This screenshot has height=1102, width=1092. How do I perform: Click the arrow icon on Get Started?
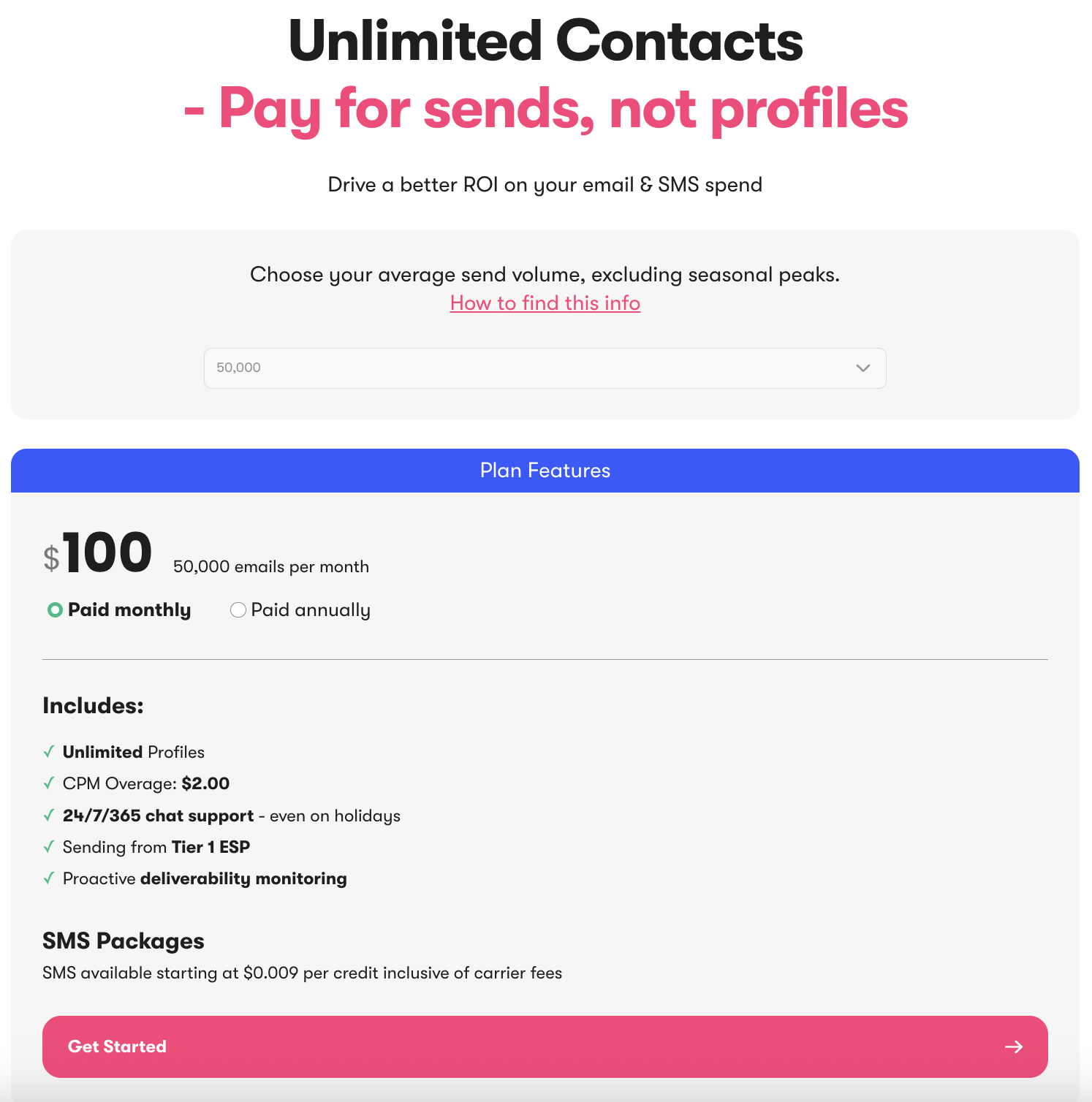click(x=1015, y=1046)
